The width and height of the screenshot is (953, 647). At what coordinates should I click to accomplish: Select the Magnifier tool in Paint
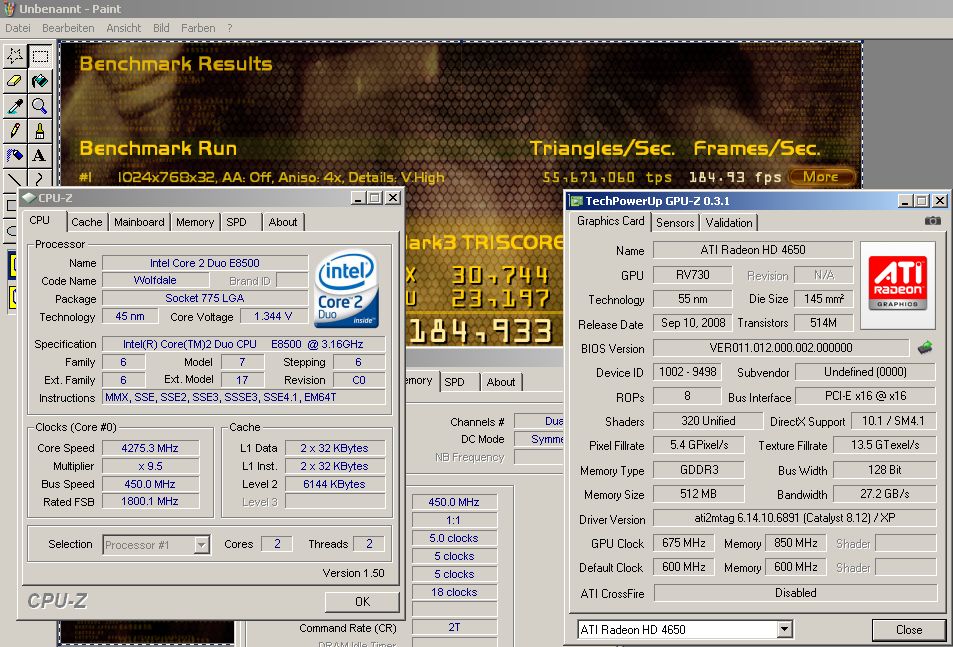pos(40,106)
